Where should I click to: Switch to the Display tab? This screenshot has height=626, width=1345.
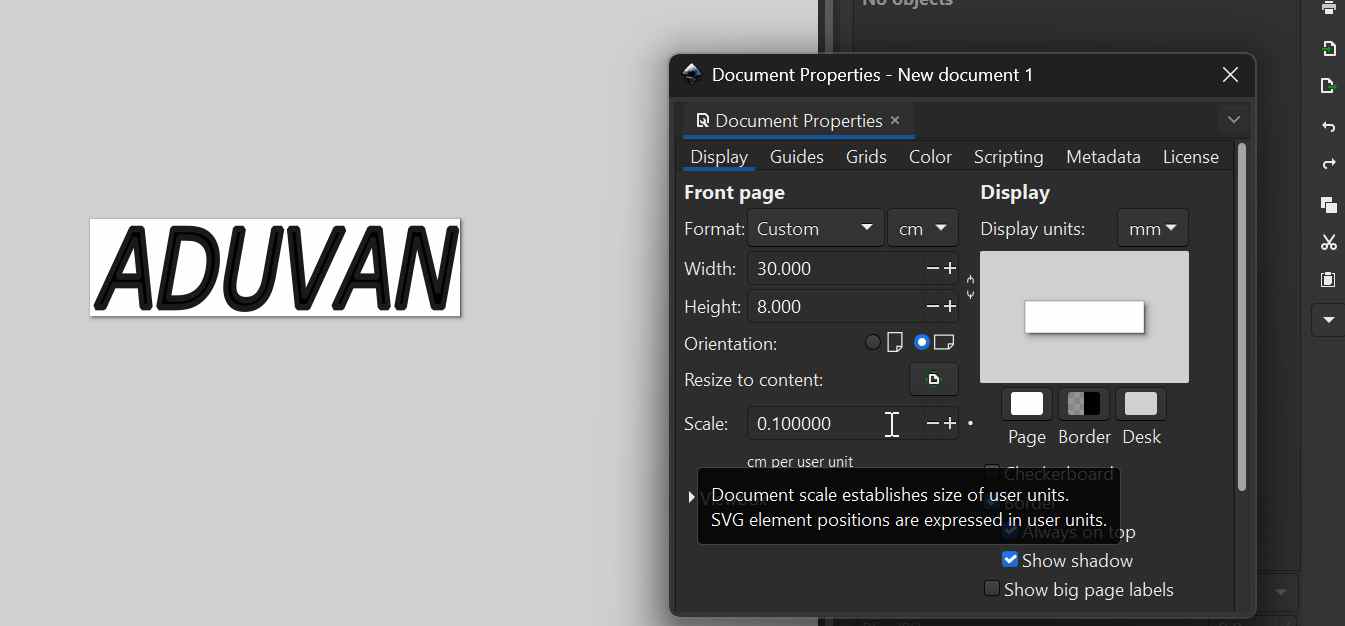(x=719, y=157)
